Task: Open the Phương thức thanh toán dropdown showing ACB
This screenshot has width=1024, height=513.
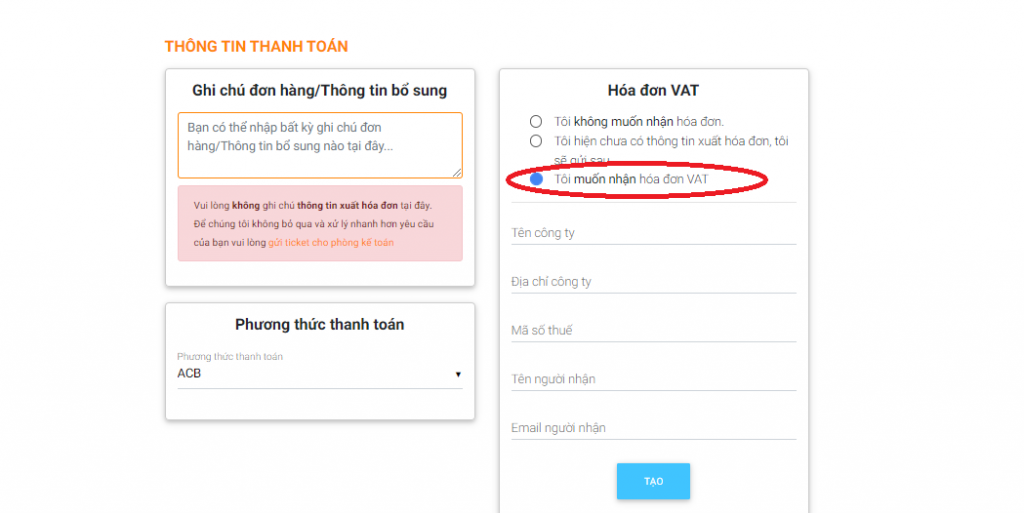Action: click(318, 374)
